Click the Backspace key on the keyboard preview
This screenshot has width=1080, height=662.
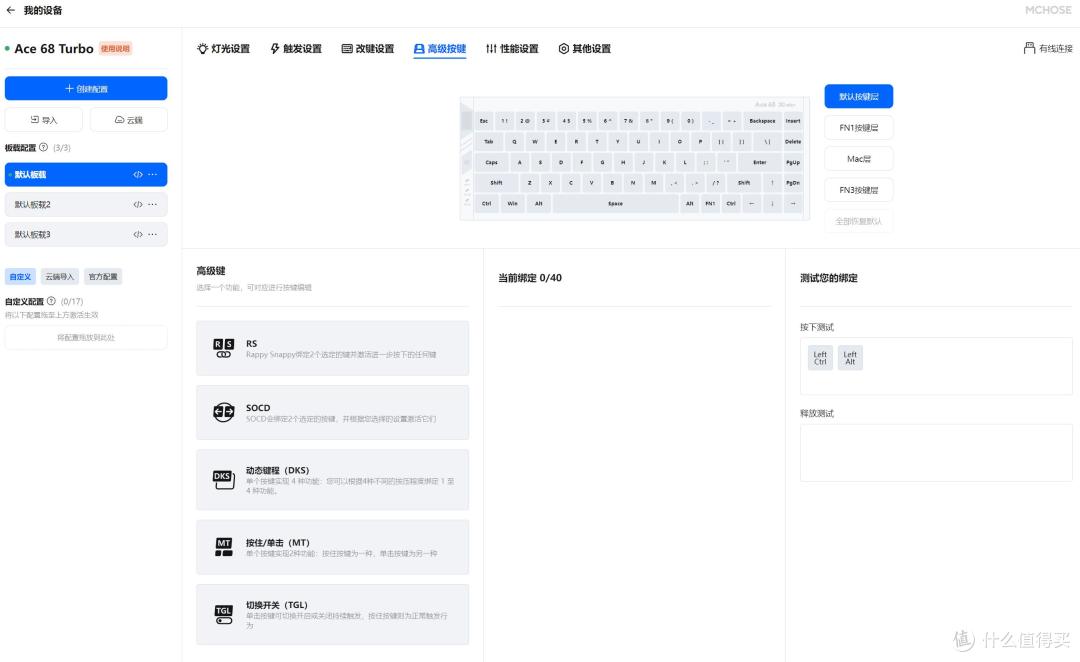pyautogui.click(x=762, y=121)
